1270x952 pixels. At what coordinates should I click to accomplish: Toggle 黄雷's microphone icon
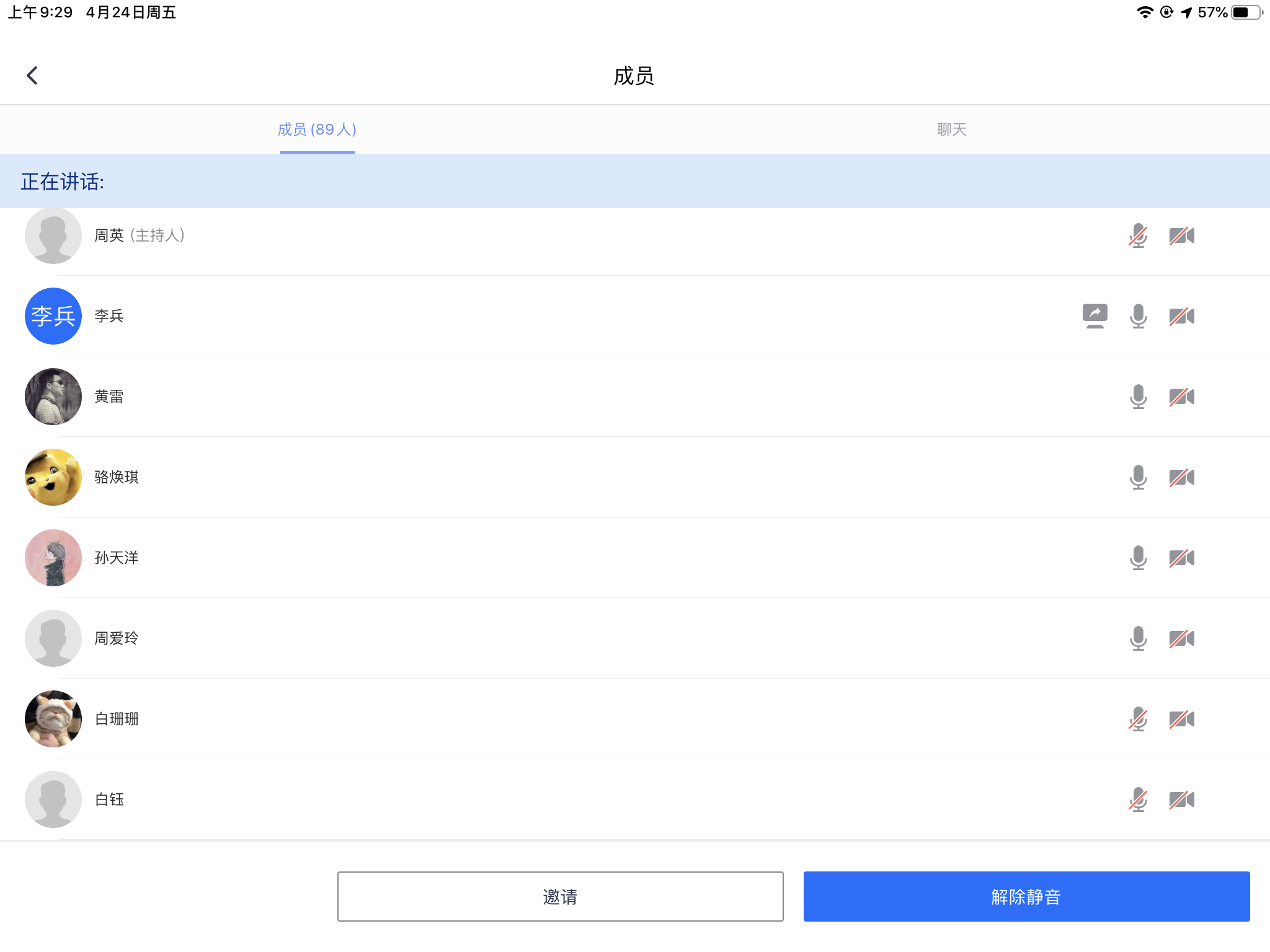1138,397
